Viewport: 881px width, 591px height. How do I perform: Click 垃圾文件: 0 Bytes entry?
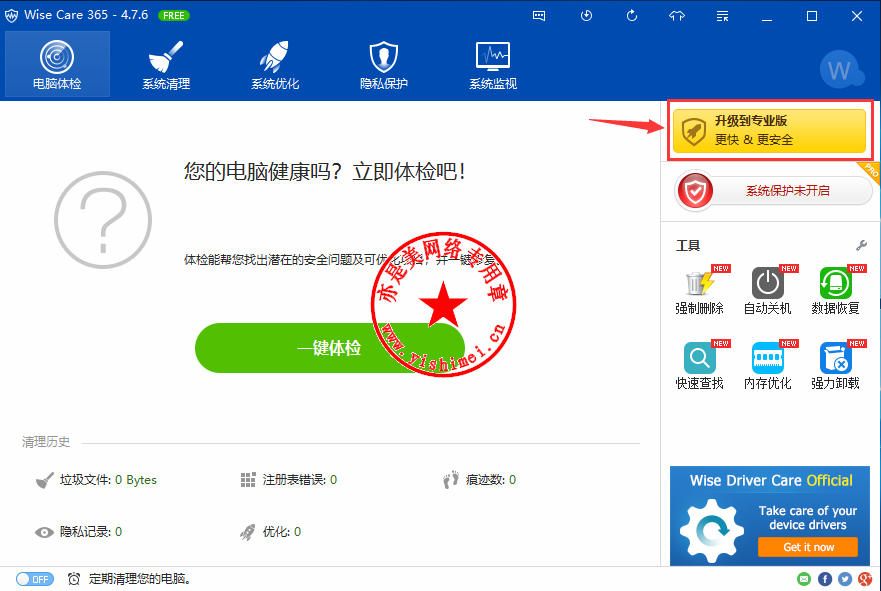pos(96,480)
